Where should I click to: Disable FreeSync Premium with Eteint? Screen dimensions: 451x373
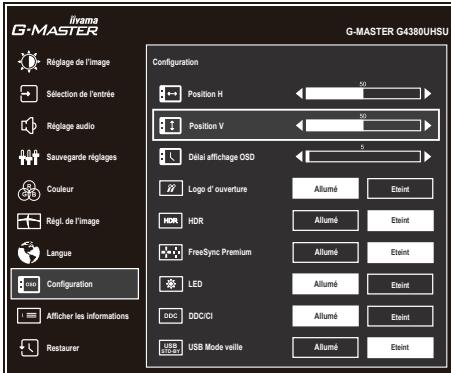pos(400,252)
